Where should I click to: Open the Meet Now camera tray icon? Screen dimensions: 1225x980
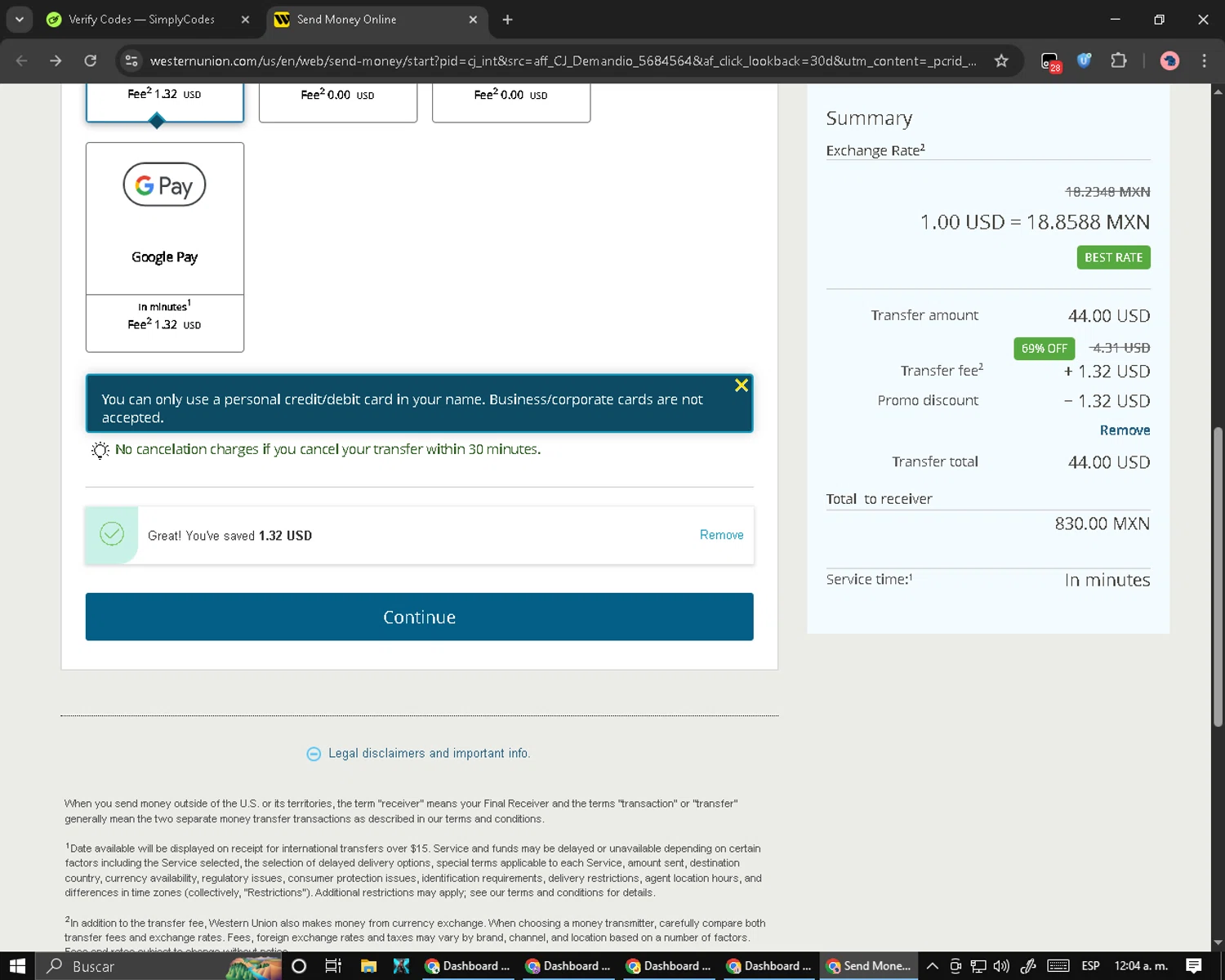tap(955, 966)
